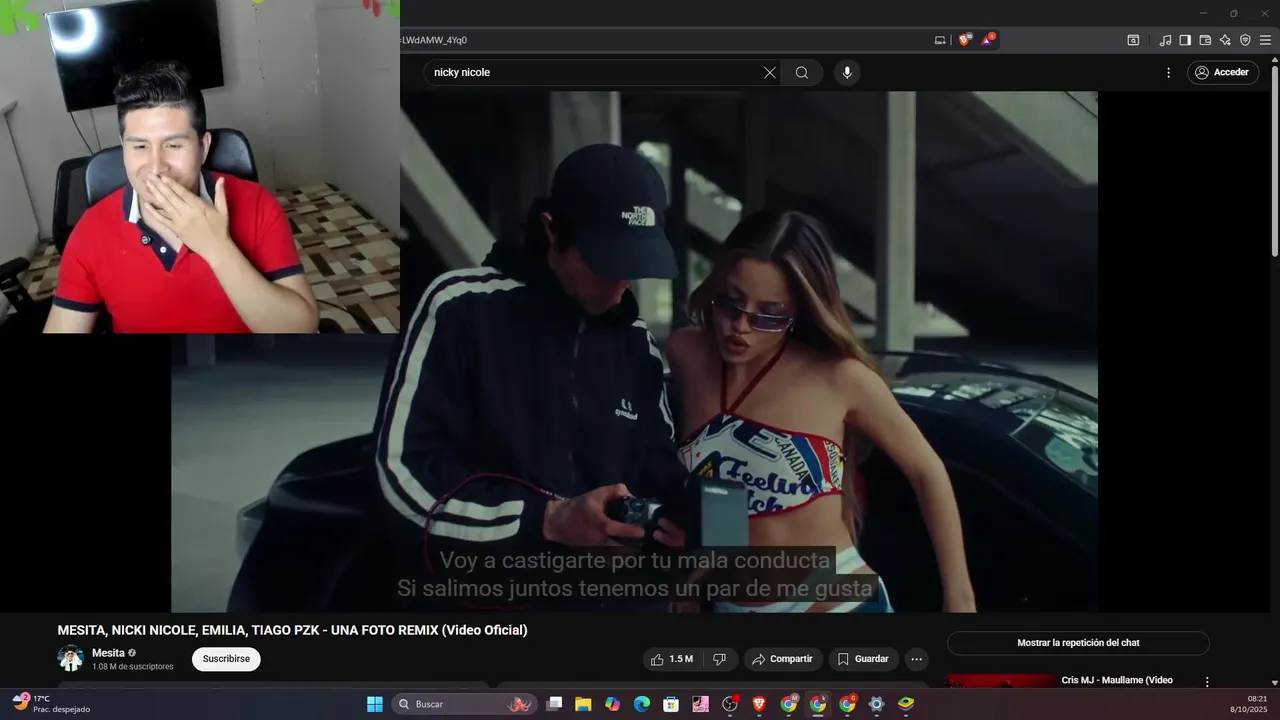Click the address bar URL text
This screenshot has width=1280, height=720.
click(434, 40)
